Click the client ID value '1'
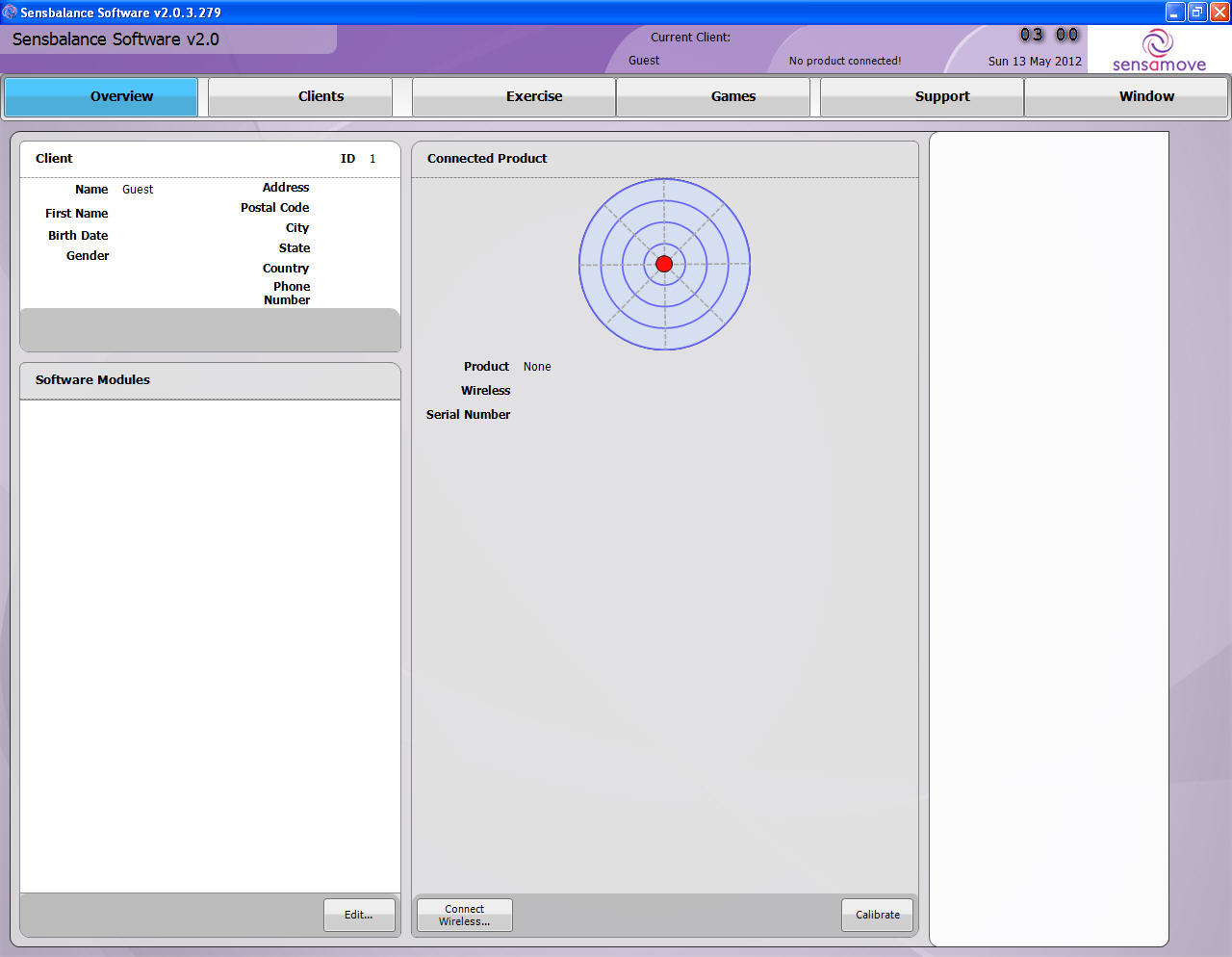Image resolution: width=1232 pixels, height=957 pixels. click(x=372, y=159)
